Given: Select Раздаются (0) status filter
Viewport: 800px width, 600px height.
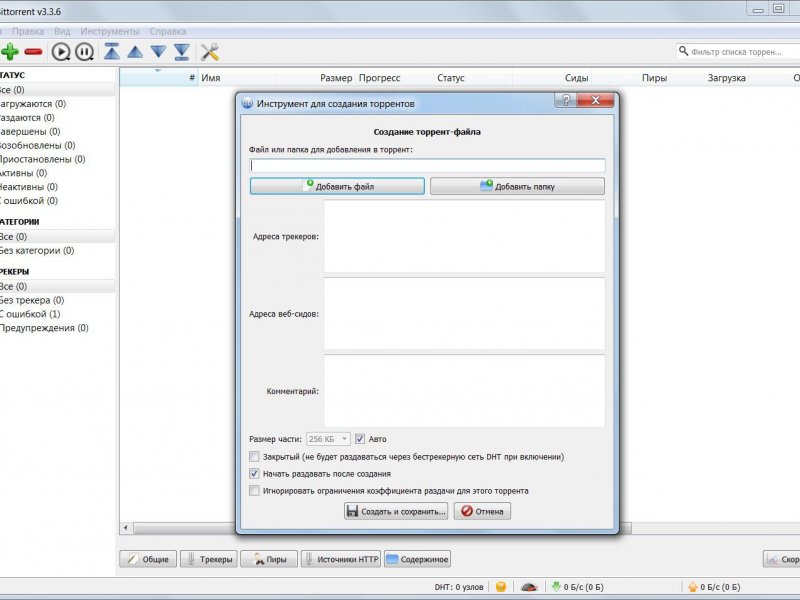Looking at the screenshot, I should click(x=27, y=117).
